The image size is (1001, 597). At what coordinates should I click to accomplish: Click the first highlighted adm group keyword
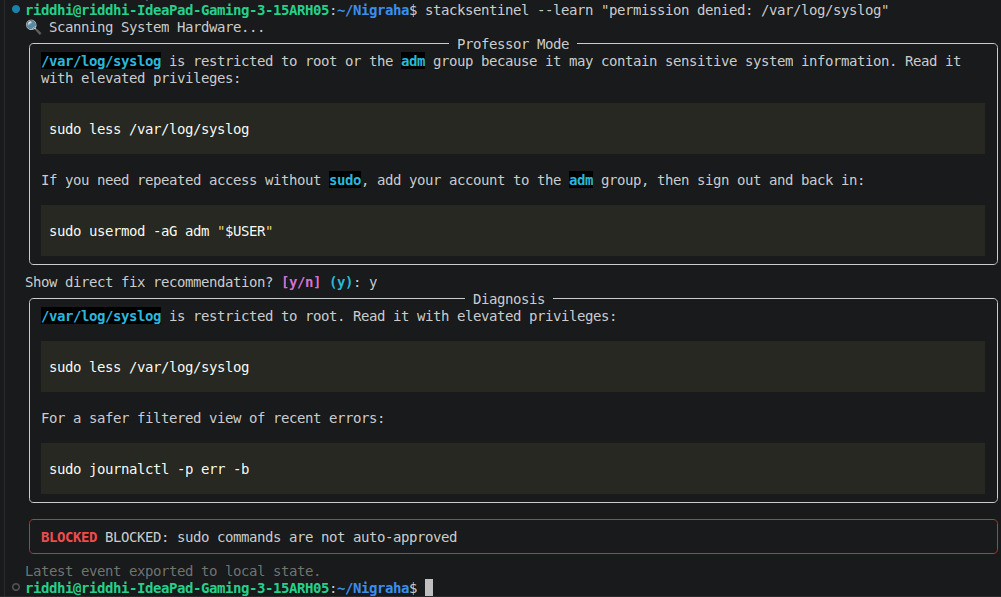point(413,61)
